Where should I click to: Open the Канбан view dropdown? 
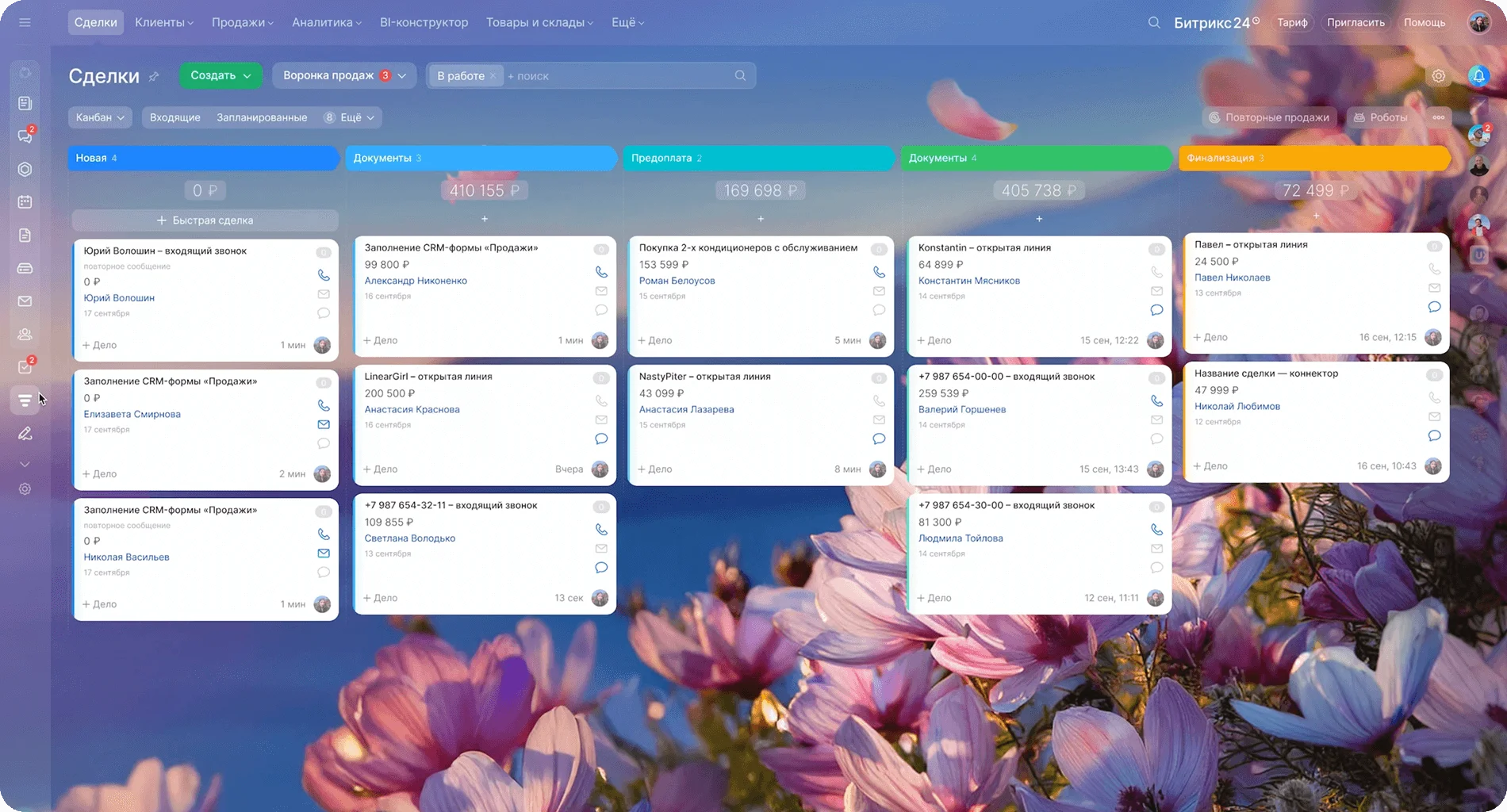point(100,117)
